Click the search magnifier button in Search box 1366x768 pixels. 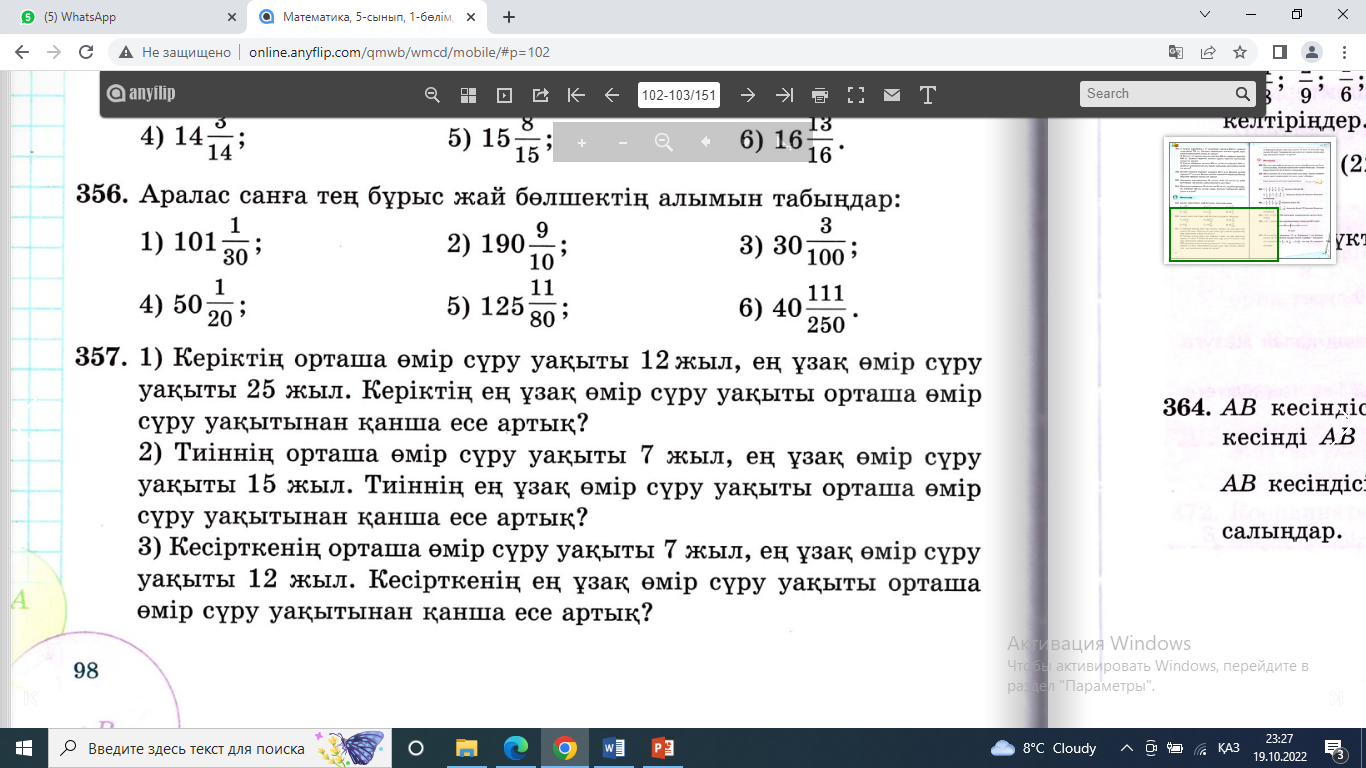point(1243,94)
